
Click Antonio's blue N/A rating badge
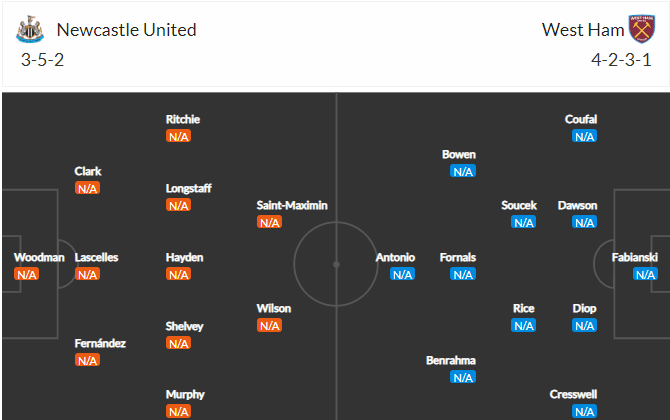tap(403, 274)
